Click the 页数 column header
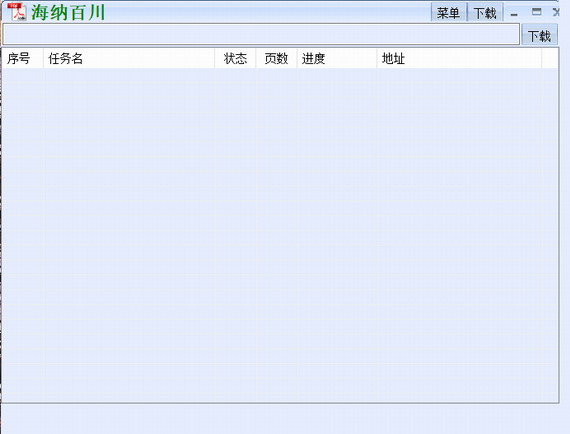The image size is (570, 434). [276, 58]
